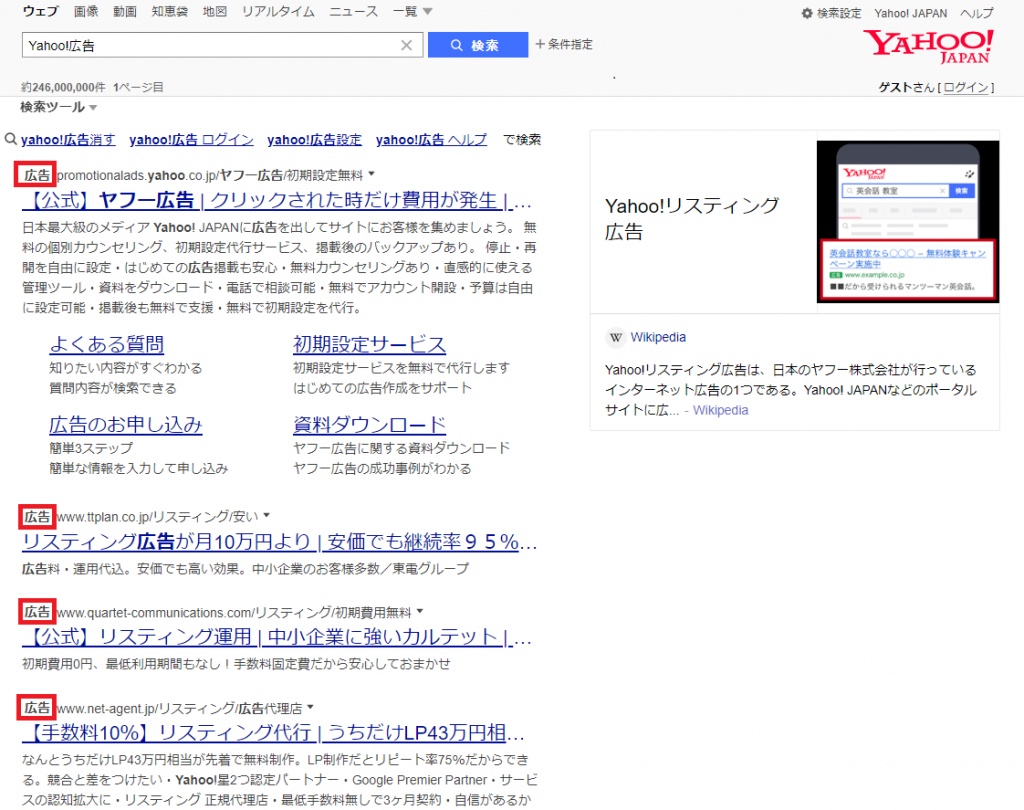Switch to the リアルタイム tab
This screenshot has height=810, width=1024.
[x=278, y=12]
